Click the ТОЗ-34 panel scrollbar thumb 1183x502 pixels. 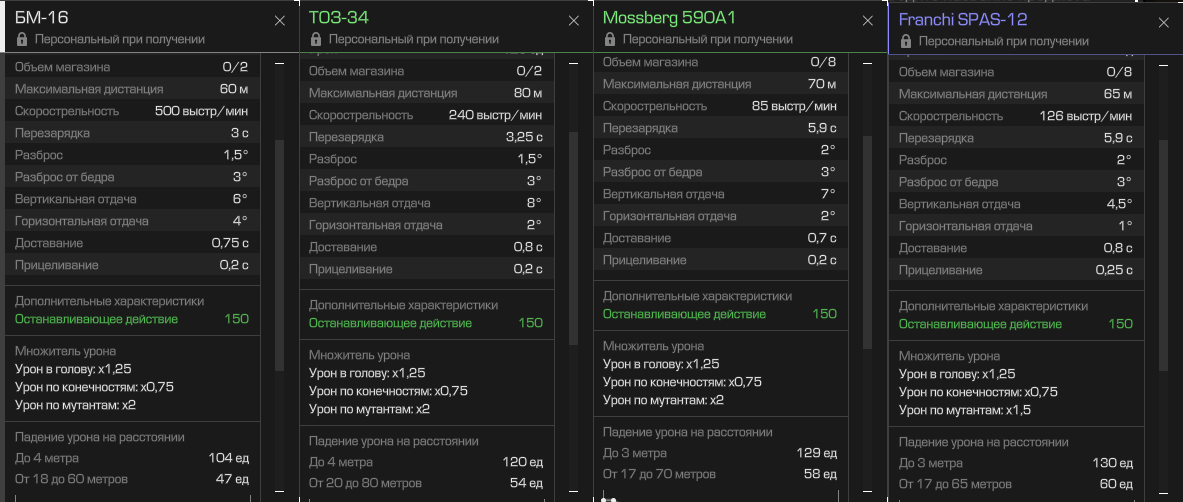point(573,239)
